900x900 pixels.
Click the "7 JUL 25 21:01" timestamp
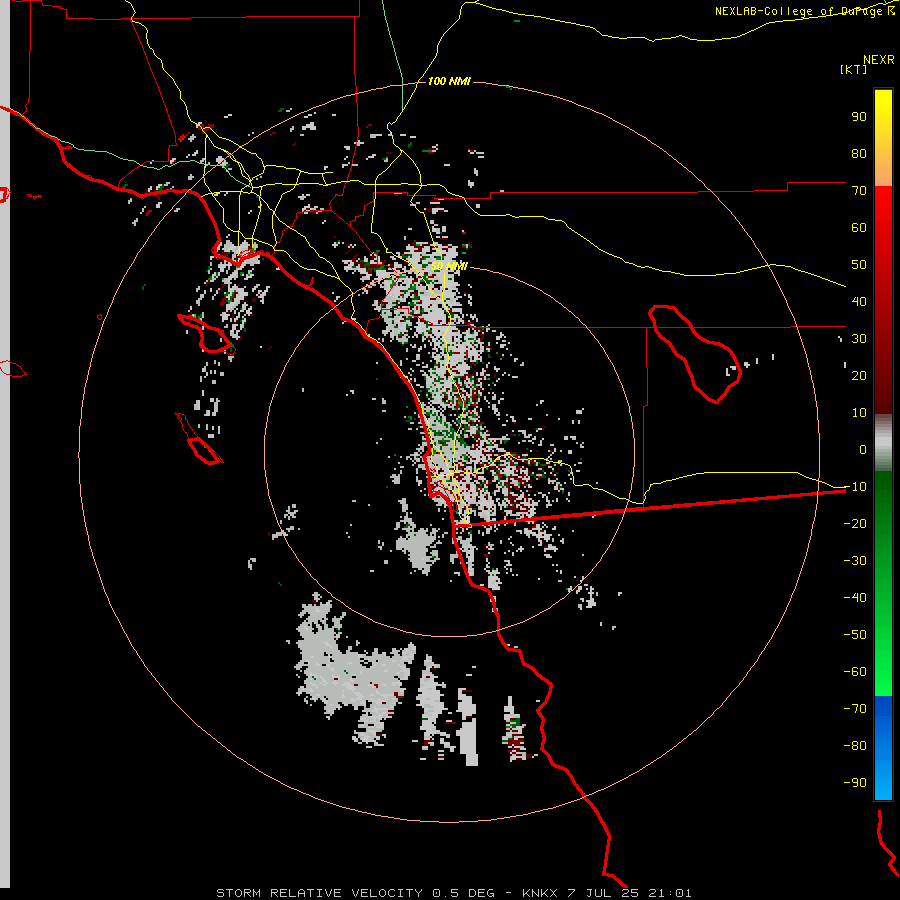point(630,893)
